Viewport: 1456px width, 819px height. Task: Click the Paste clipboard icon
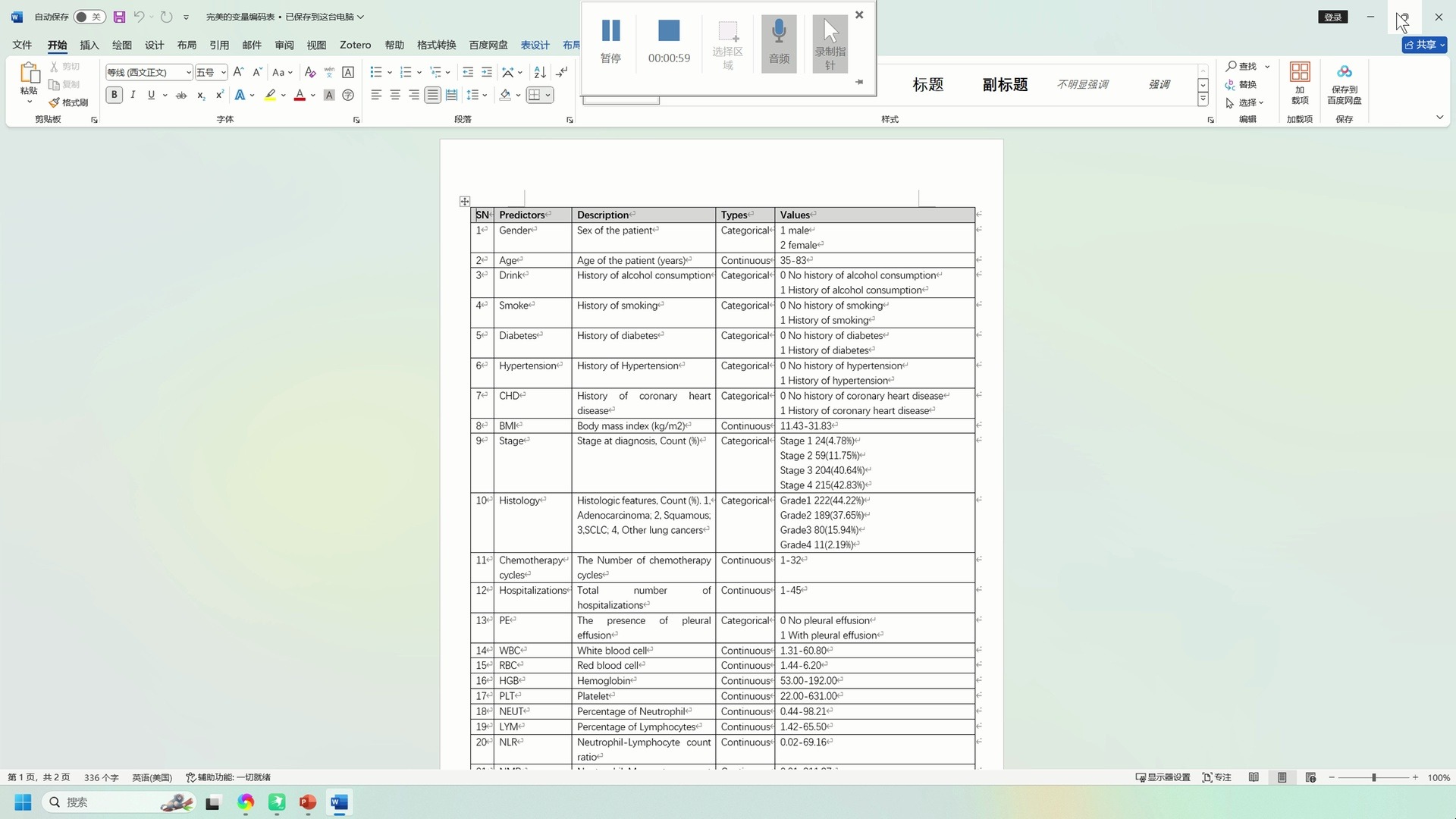(29, 73)
